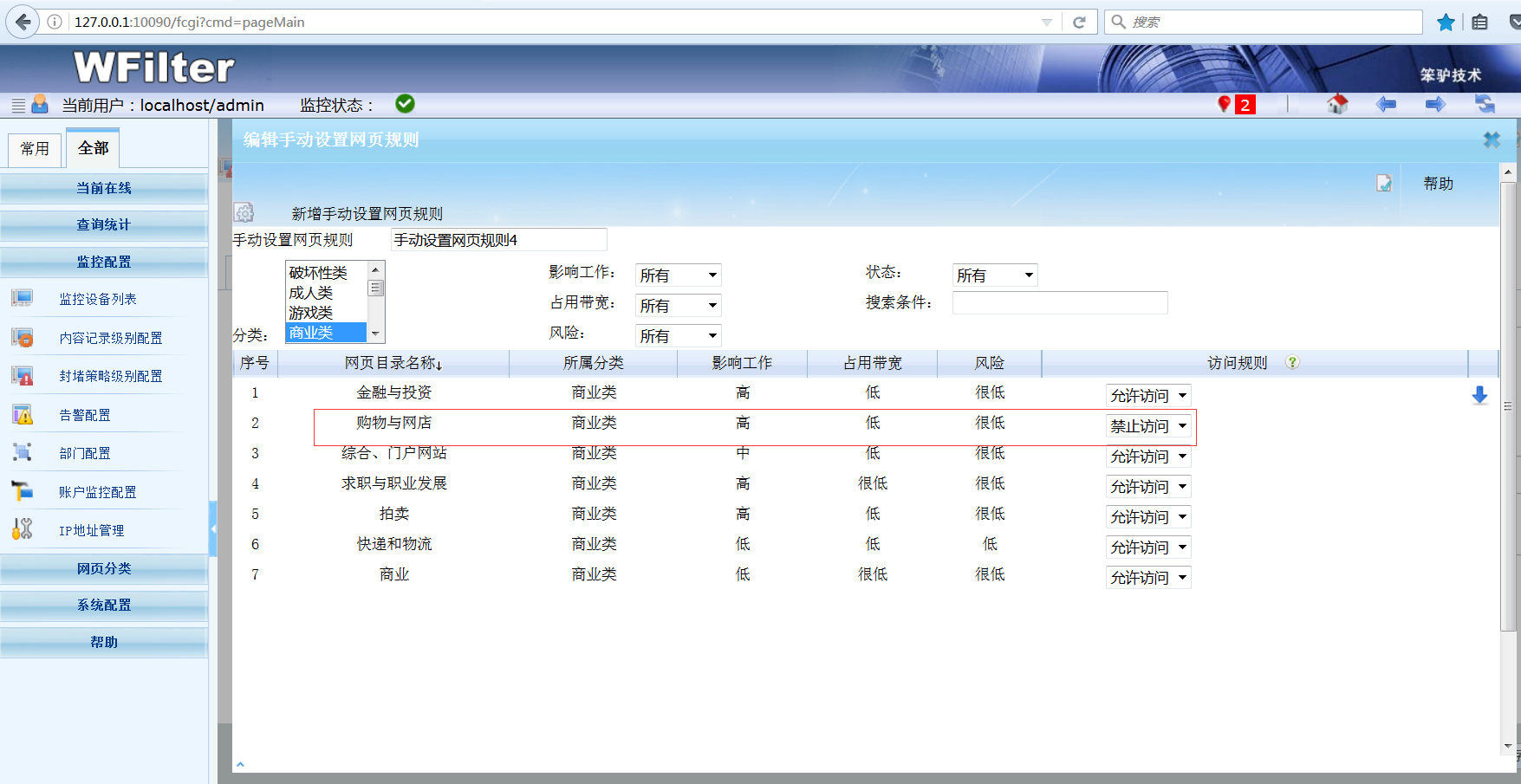Viewport: 1521px width, 784px height.
Task: Click the blue download arrow icon
Action: point(1479,396)
